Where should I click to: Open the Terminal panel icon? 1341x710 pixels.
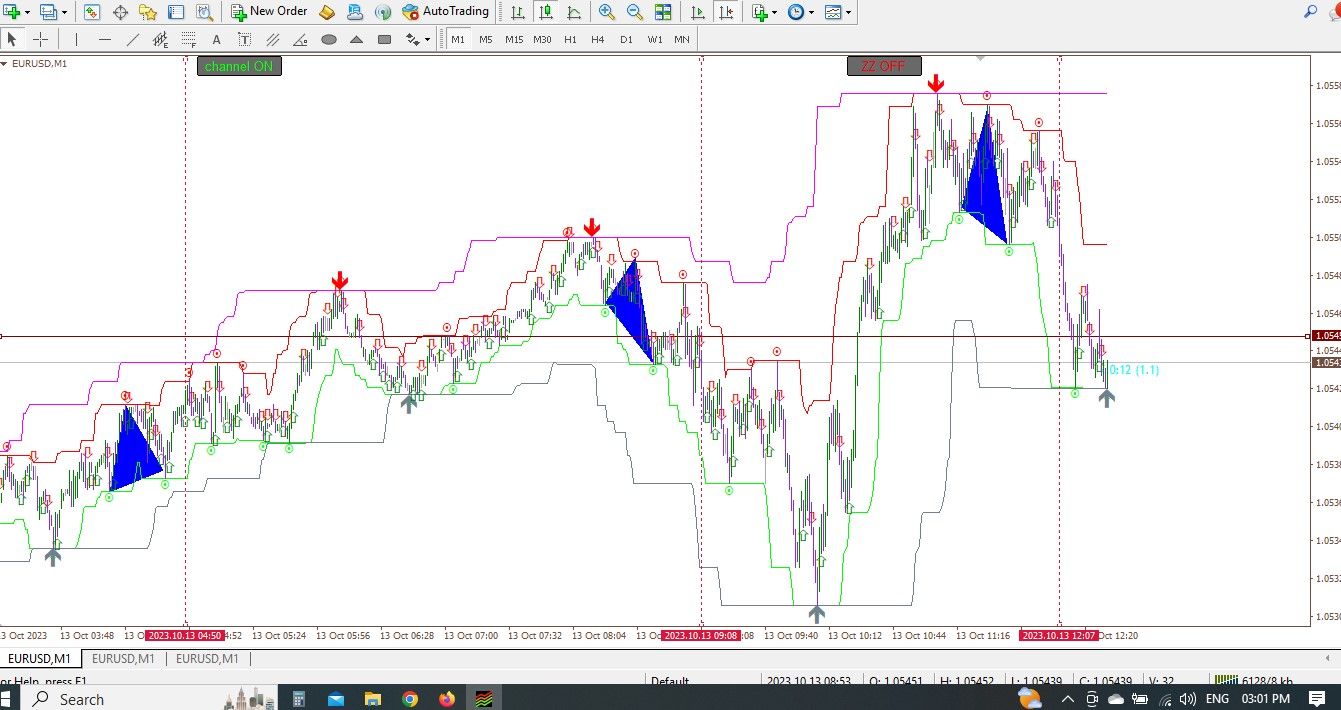tap(176, 12)
